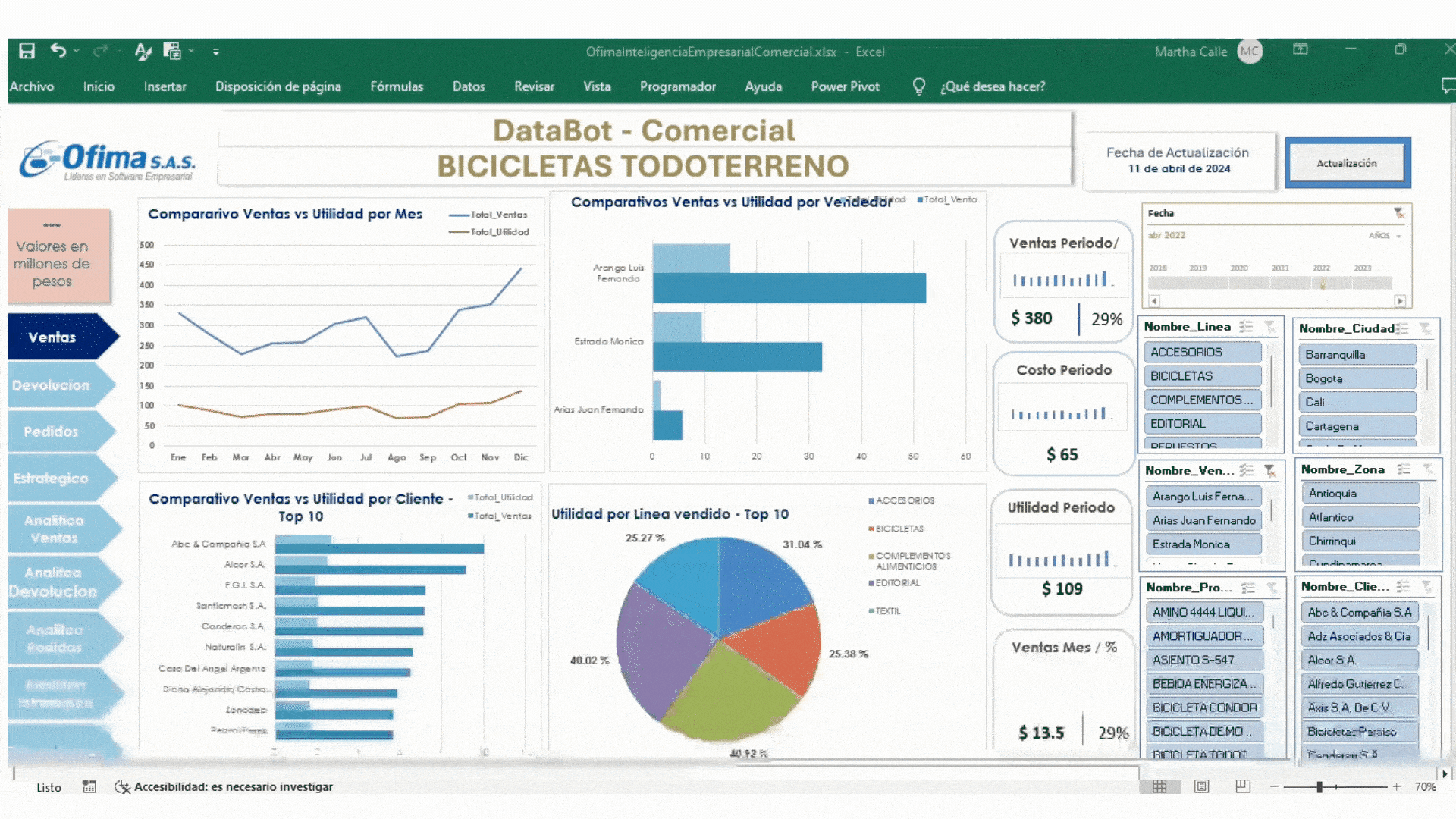Viewport: 1456px width, 819px height.
Task: Toggle multi-select on Nombre_Ciudad slicer
Action: click(1402, 328)
